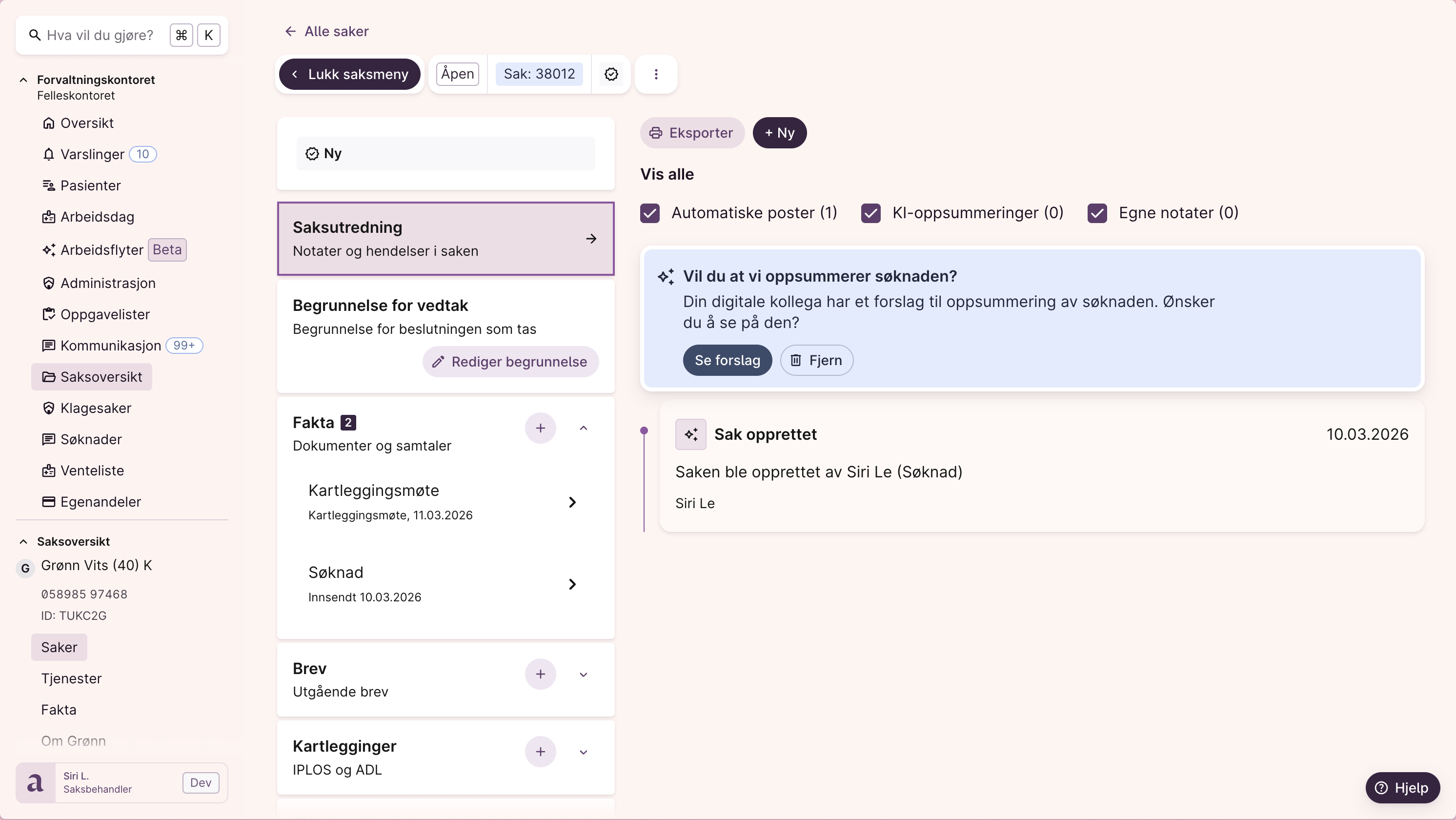Collapse the Fakta section chevron

(x=583, y=428)
